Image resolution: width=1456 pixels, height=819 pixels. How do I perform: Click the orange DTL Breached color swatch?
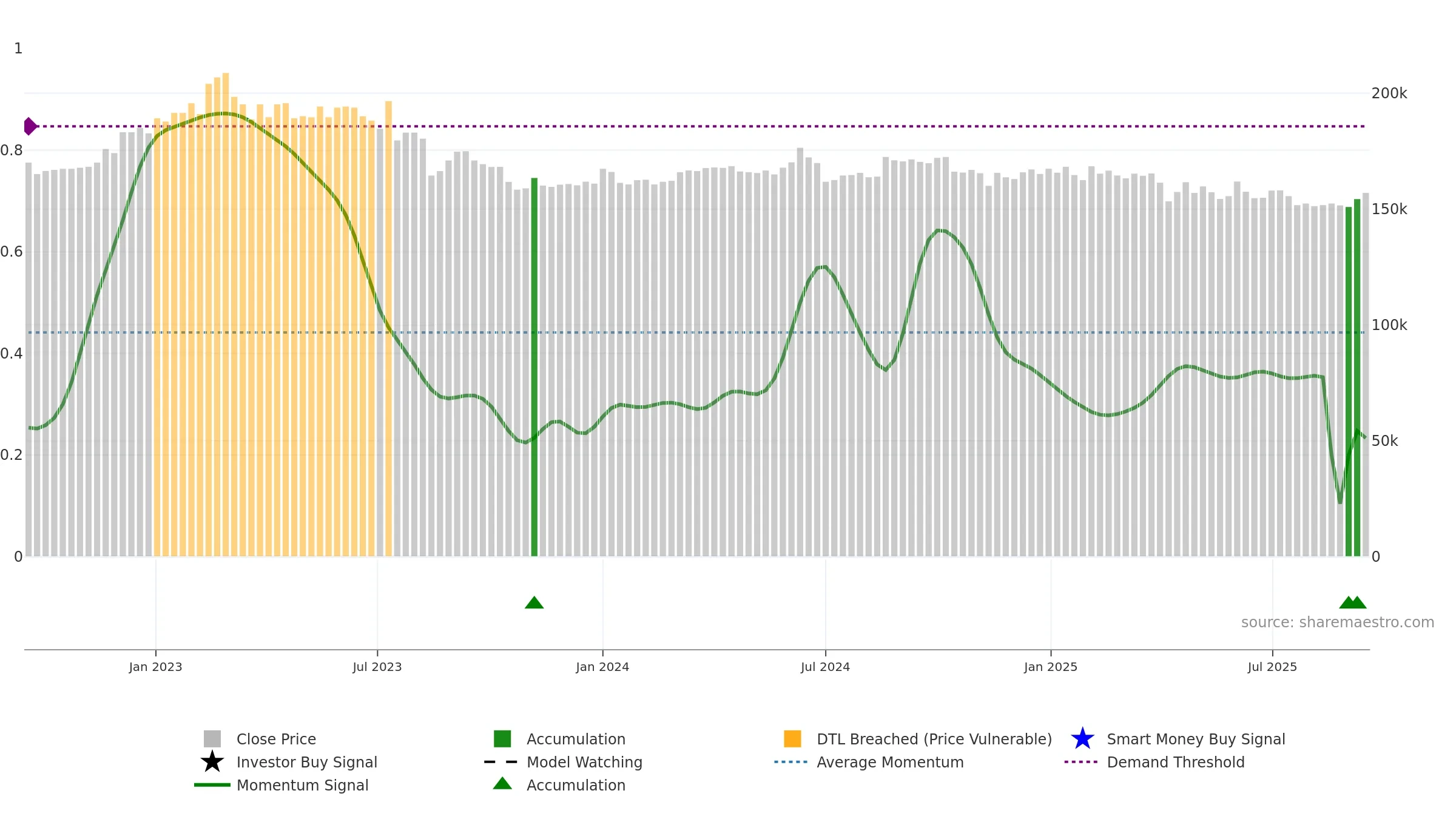pyautogui.click(x=792, y=738)
